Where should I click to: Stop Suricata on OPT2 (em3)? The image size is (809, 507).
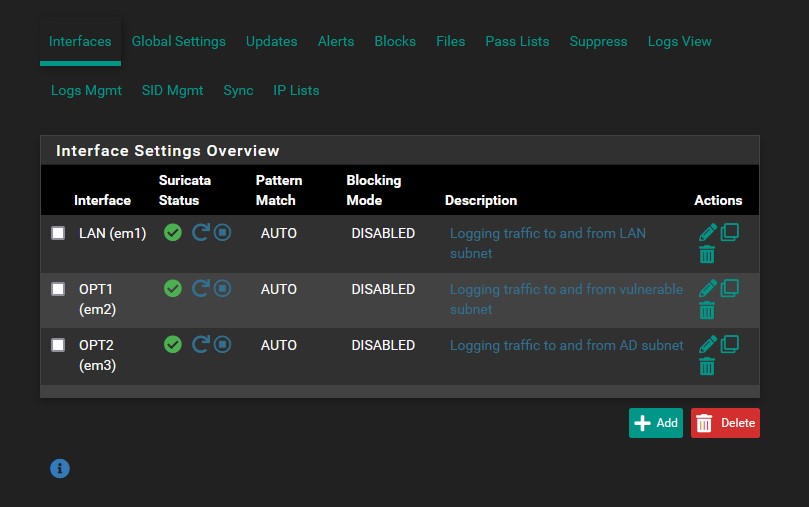(222, 345)
